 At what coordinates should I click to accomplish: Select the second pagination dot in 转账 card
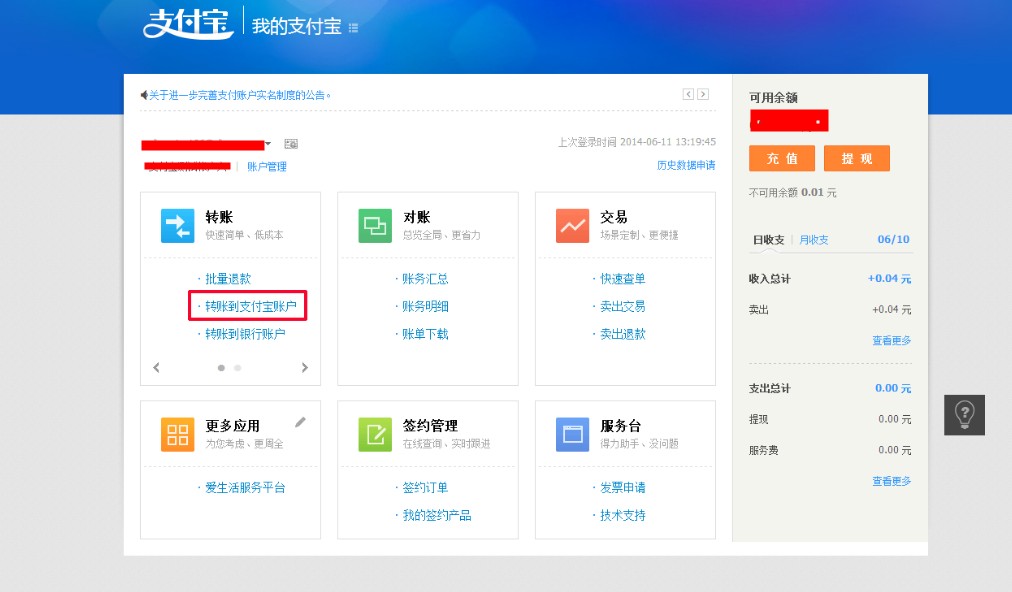tap(238, 368)
